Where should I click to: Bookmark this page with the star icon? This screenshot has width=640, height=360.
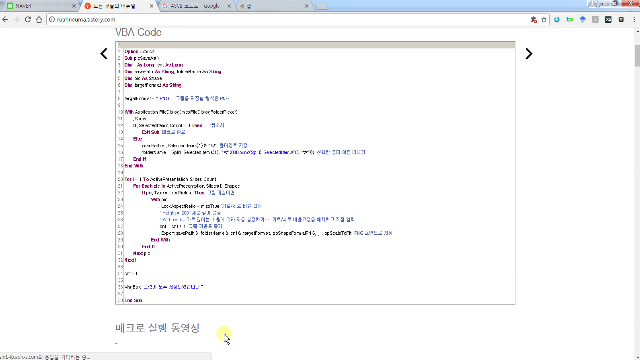point(544,20)
